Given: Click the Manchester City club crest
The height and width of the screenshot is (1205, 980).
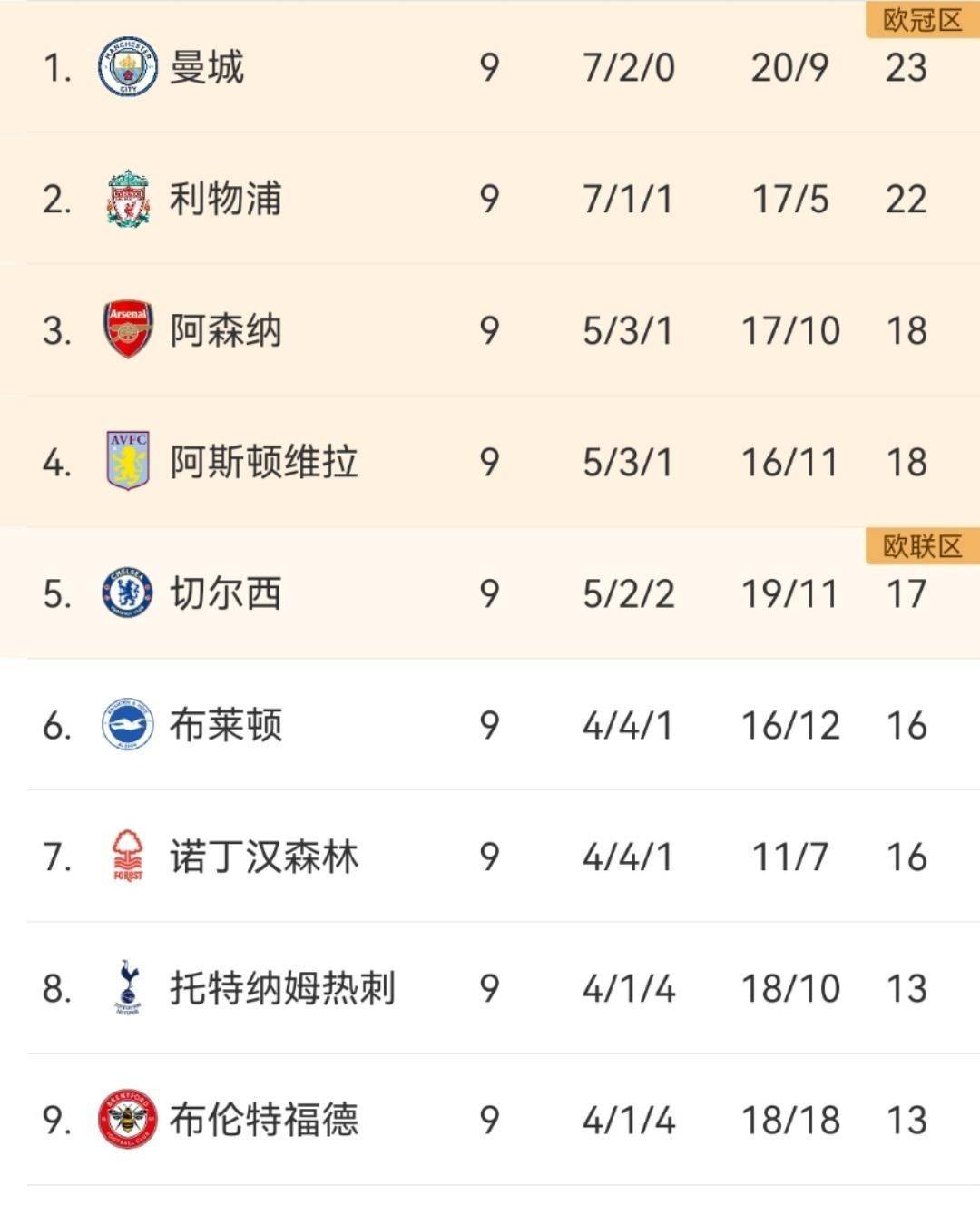Looking at the screenshot, I should click(128, 66).
